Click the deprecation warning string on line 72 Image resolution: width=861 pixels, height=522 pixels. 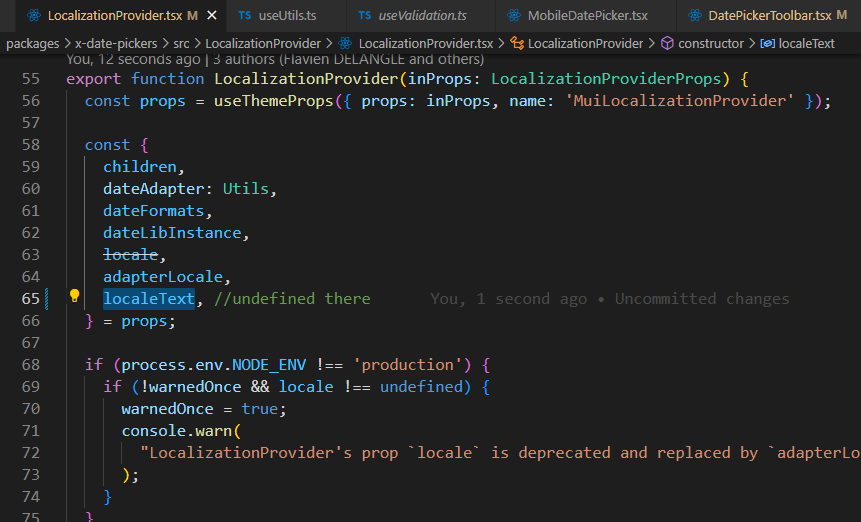tap(500, 453)
